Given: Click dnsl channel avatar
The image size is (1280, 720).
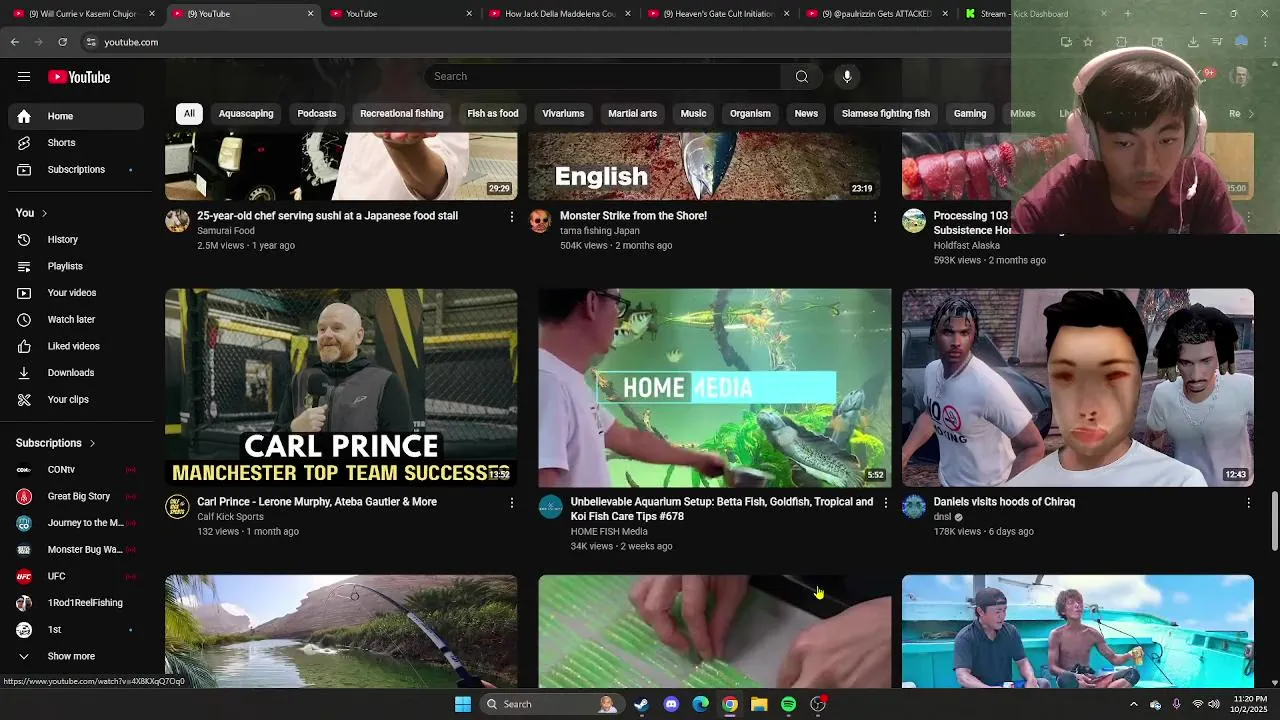Looking at the screenshot, I should (914, 507).
